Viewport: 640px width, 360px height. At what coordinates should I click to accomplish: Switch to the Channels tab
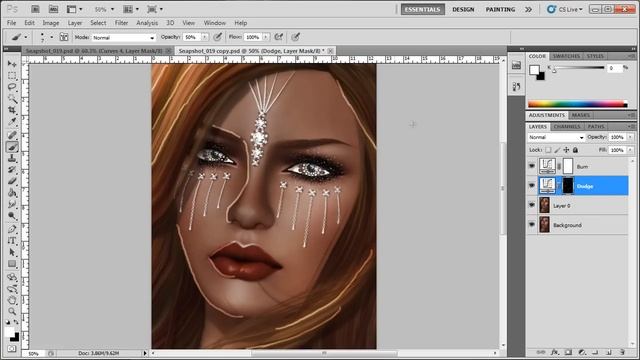pyautogui.click(x=567, y=127)
